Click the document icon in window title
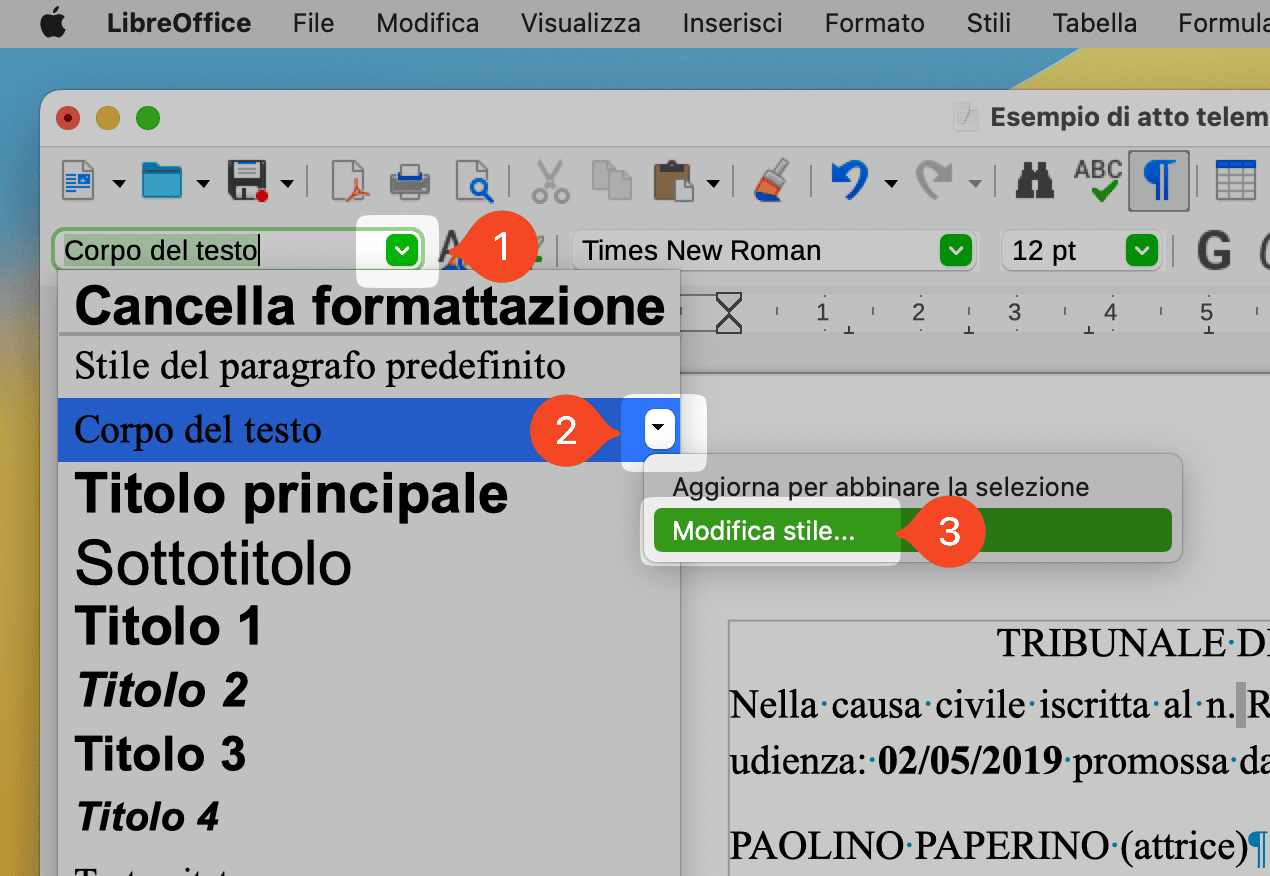Screen dimensions: 1270x876 [x=966, y=117]
